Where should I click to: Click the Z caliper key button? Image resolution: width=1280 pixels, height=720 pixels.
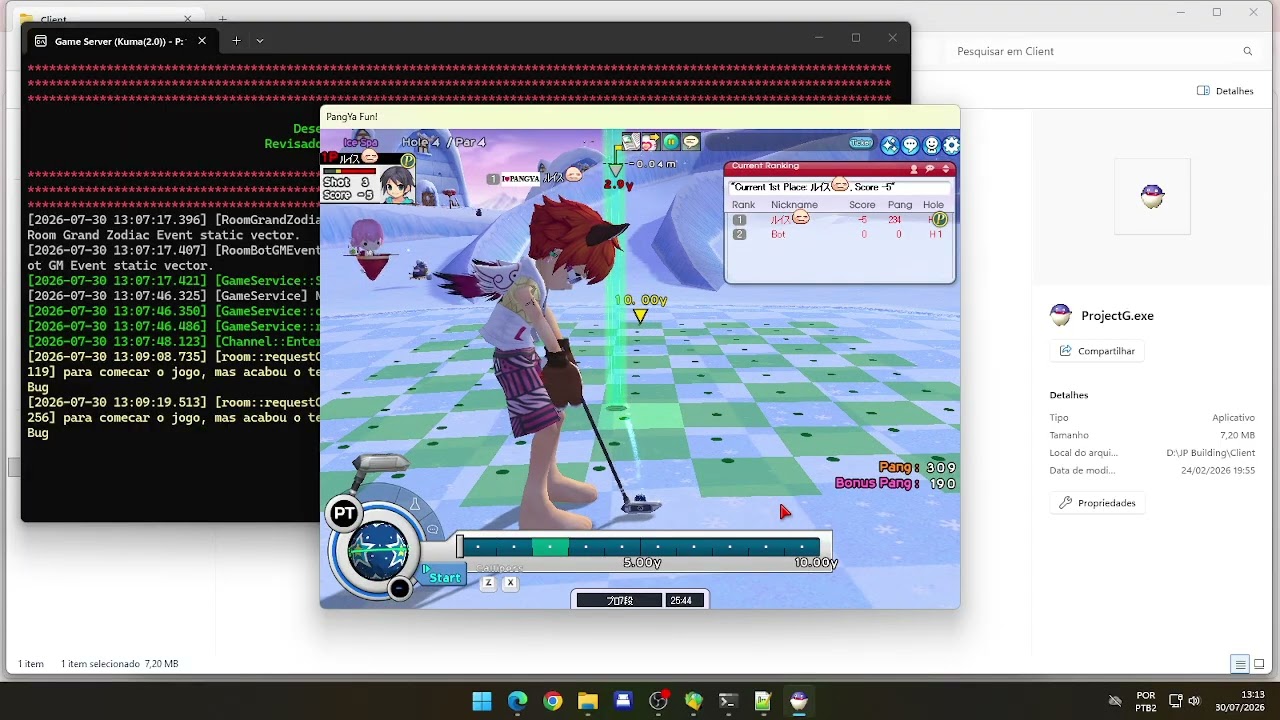point(488,583)
